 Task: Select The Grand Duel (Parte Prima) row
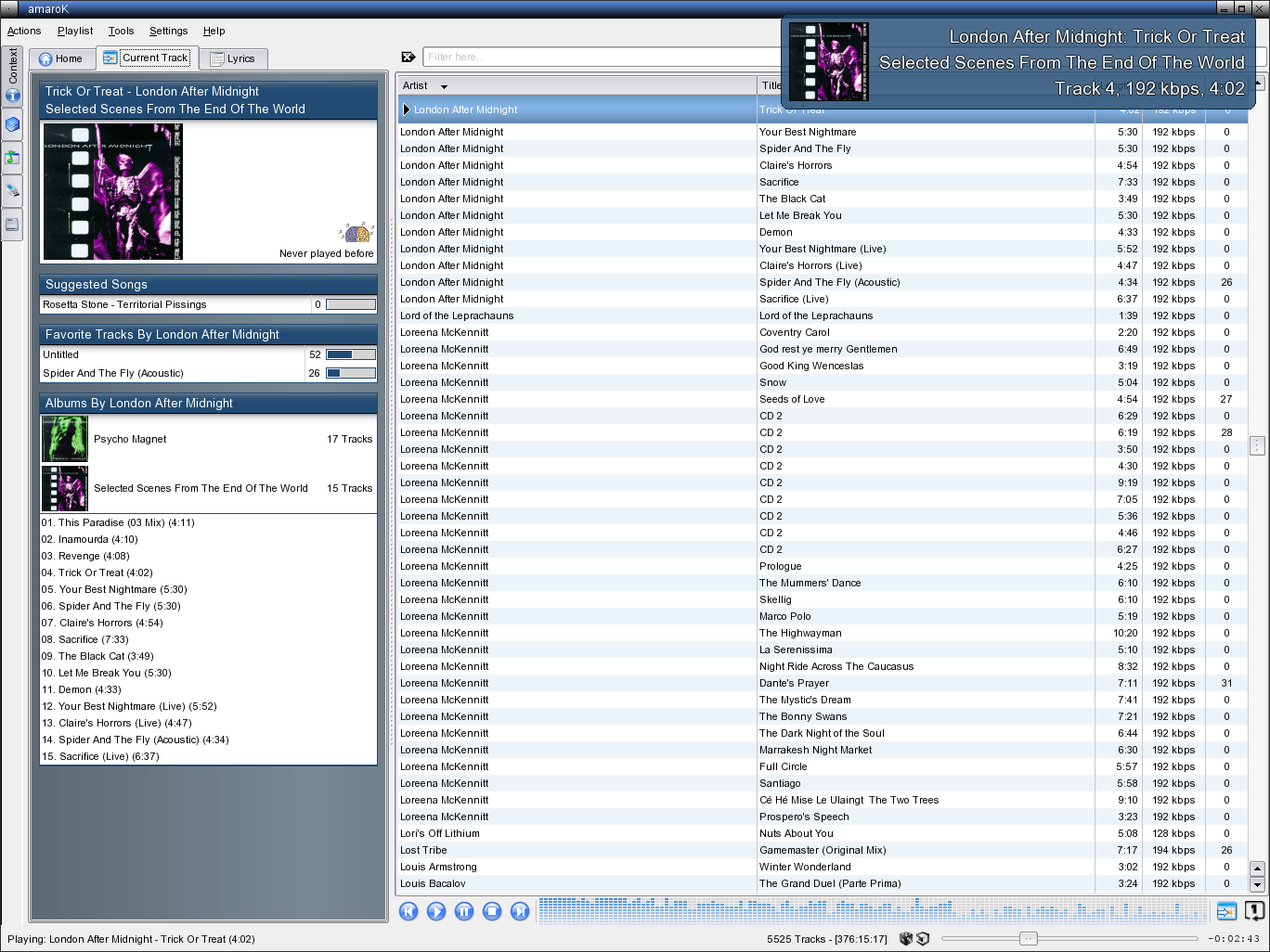point(823,883)
